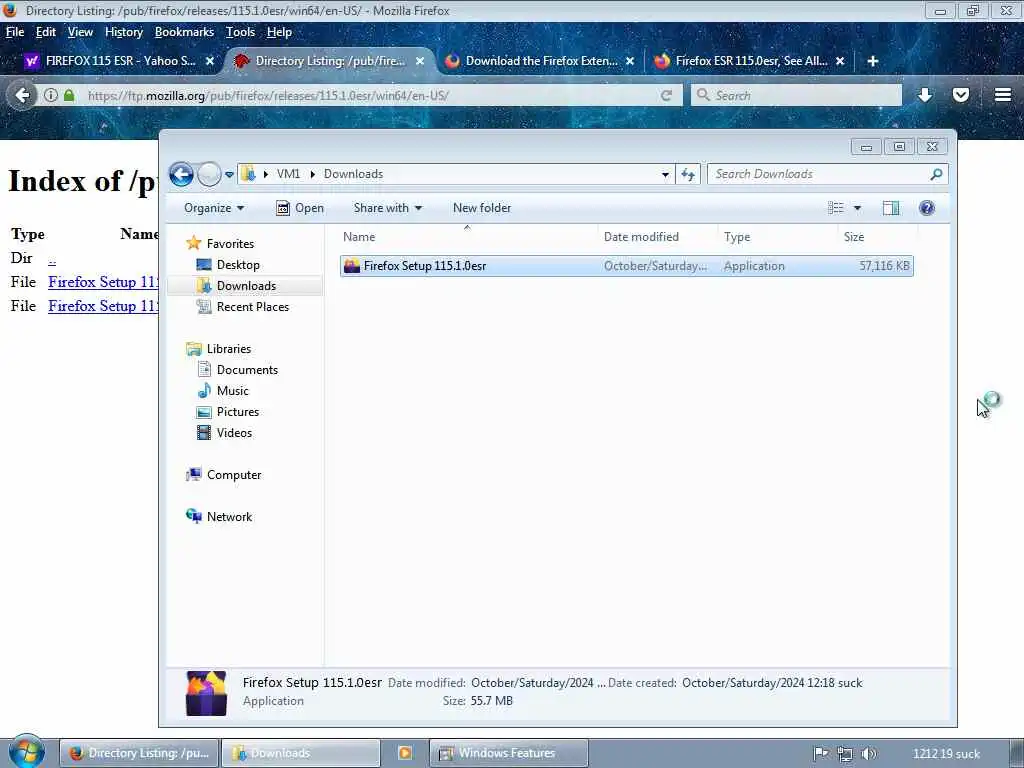Click the volume speaker tray icon
This screenshot has width=1024, height=768.
click(x=869, y=754)
